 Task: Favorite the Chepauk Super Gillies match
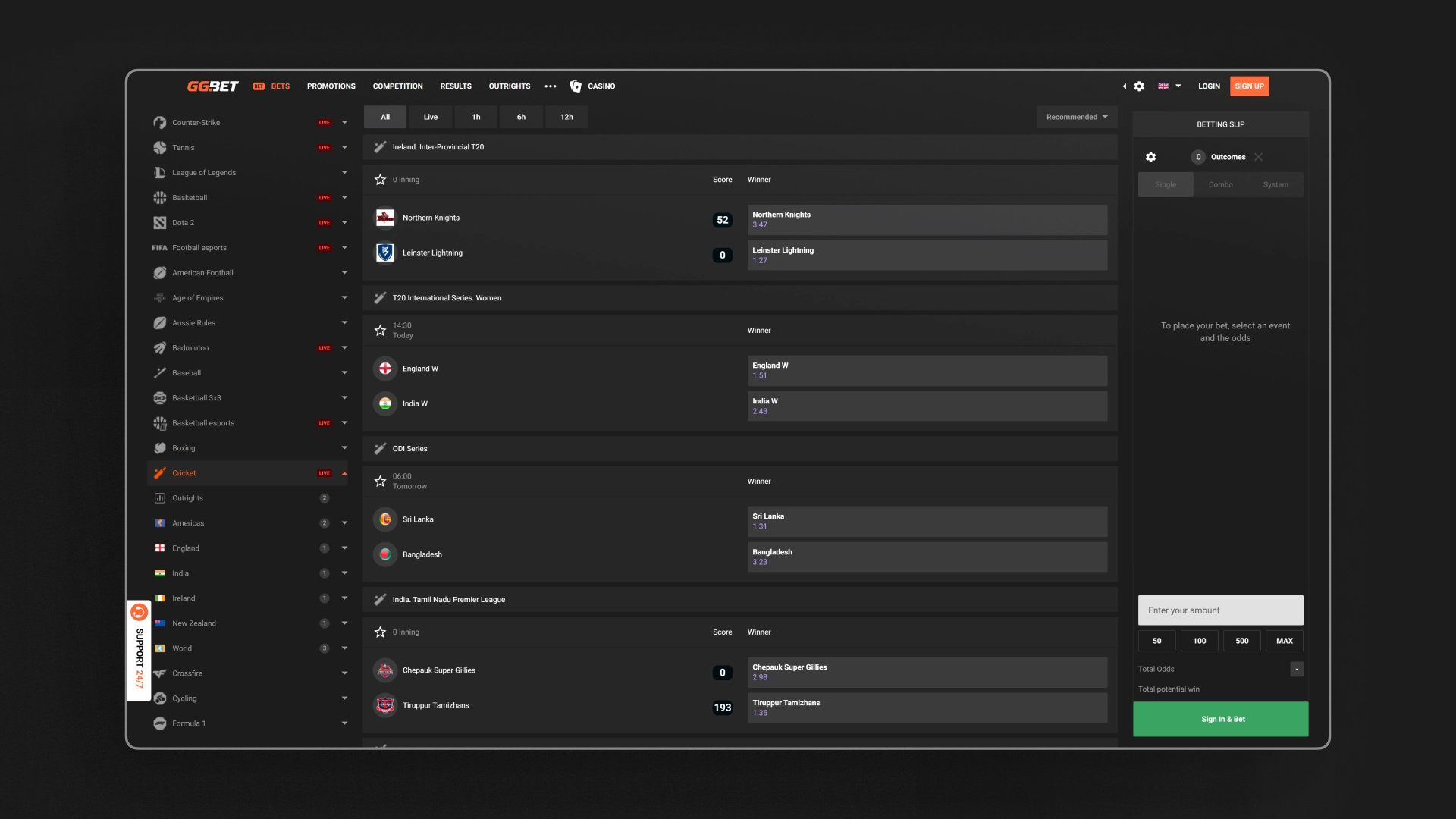click(380, 632)
